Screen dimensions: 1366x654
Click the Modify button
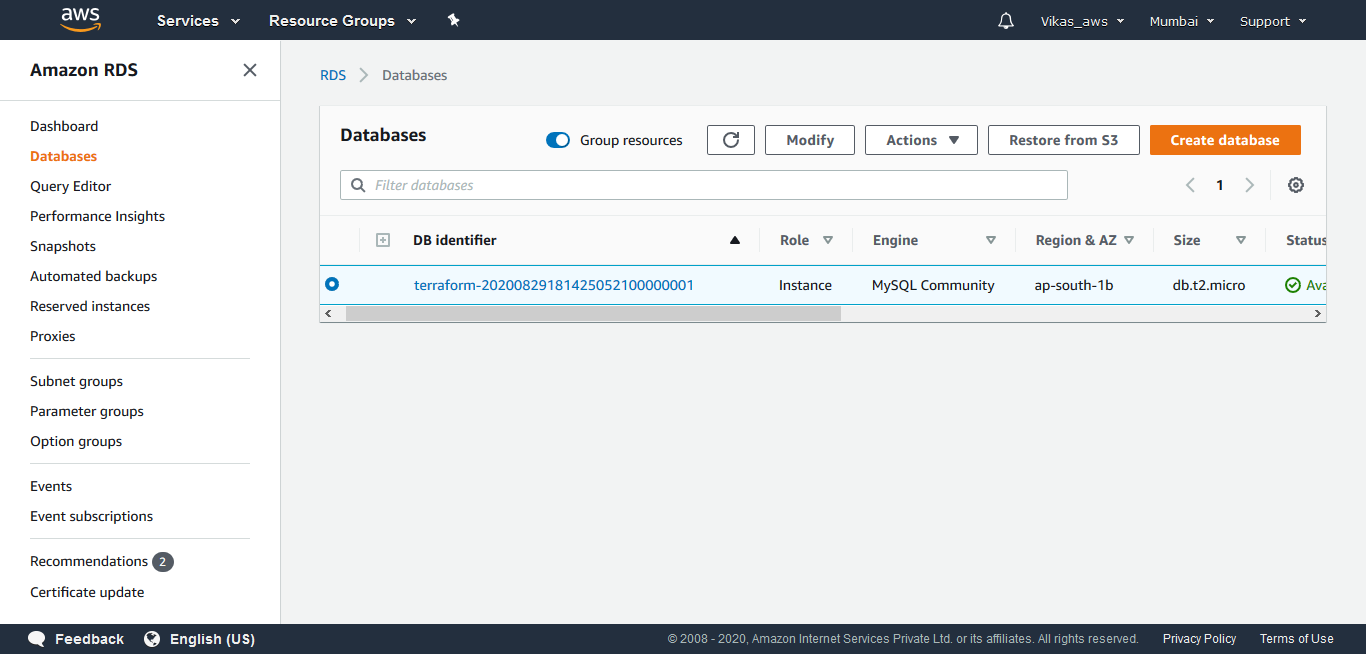tap(810, 140)
